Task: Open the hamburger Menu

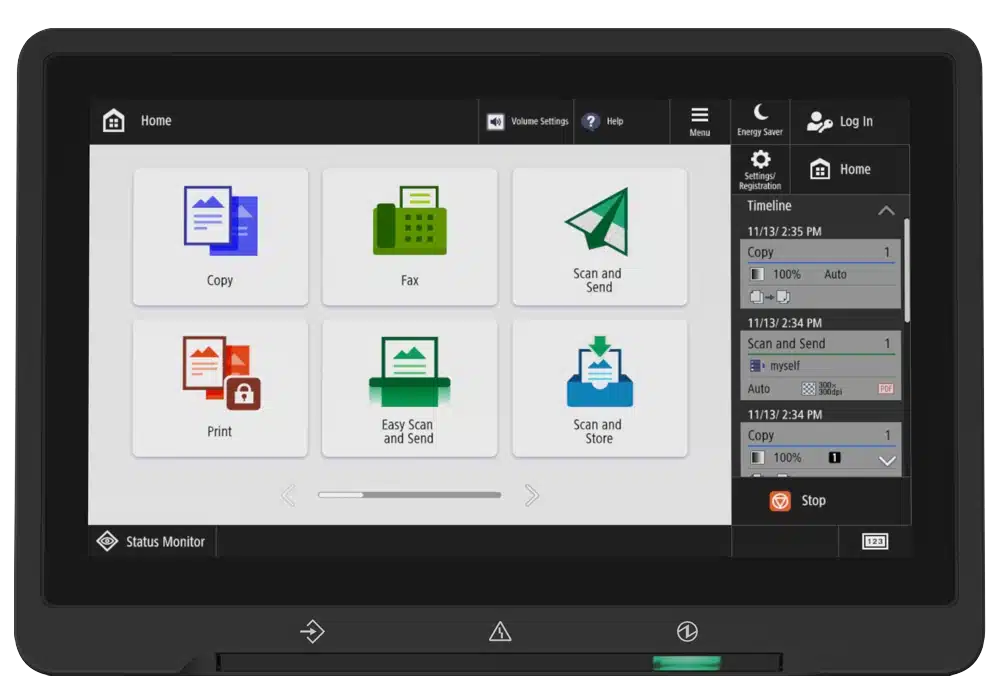Action: click(x=700, y=121)
